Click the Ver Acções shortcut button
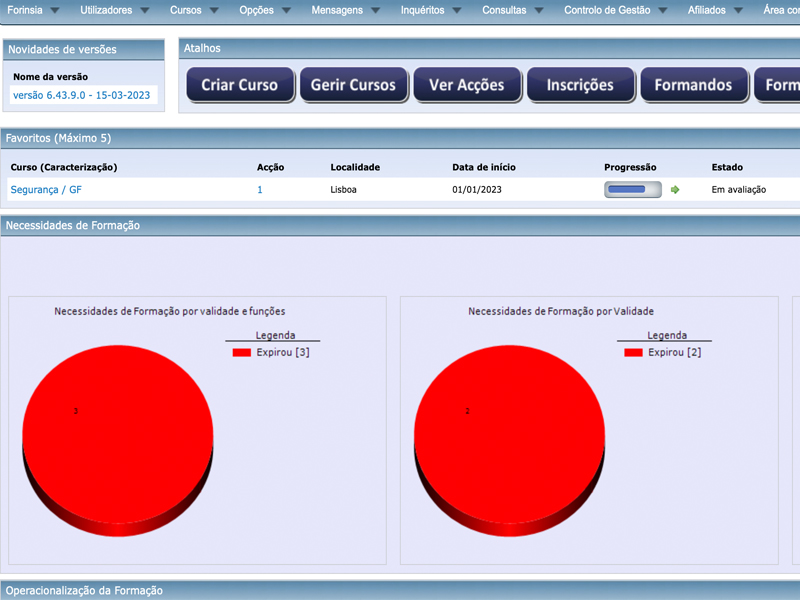Image resolution: width=800 pixels, height=600 pixels. (x=466, y=85)
